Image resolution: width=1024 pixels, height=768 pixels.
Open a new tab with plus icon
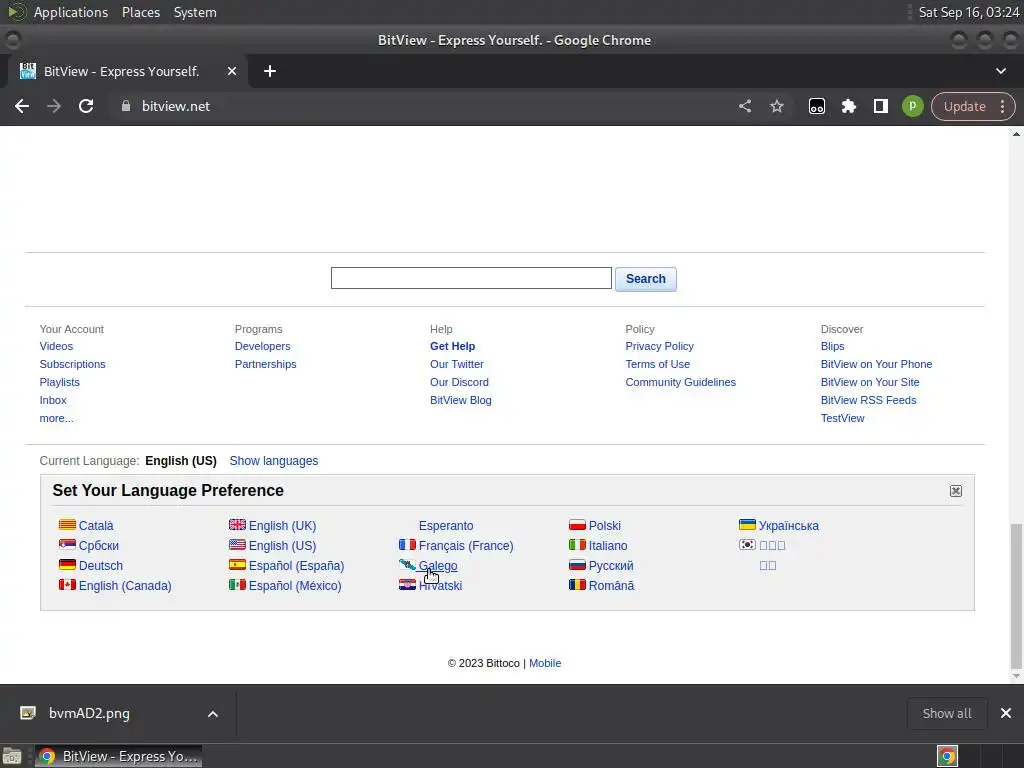(x=270, y=71)
